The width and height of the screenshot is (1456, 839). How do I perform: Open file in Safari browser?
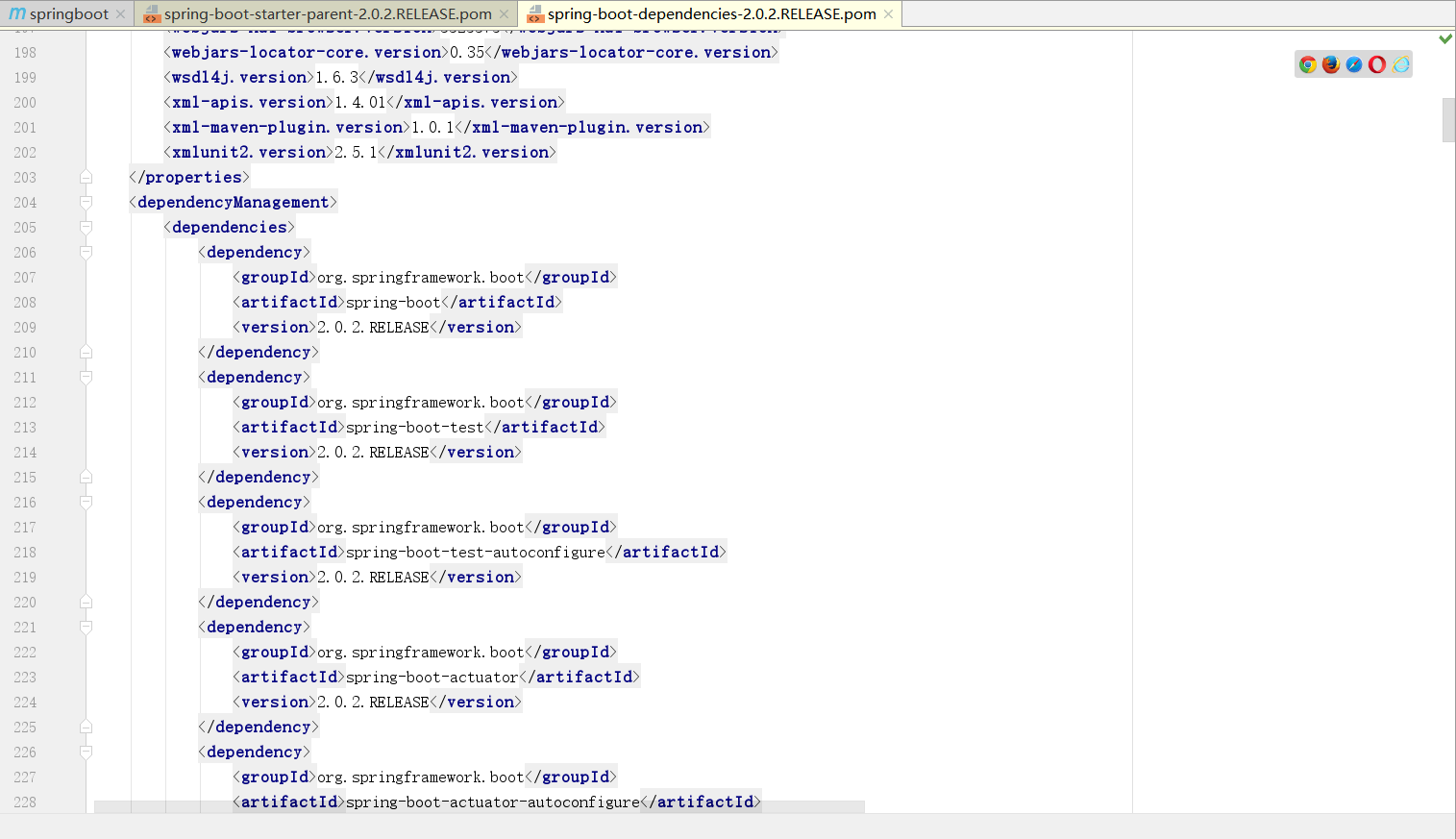[1354, 64]
